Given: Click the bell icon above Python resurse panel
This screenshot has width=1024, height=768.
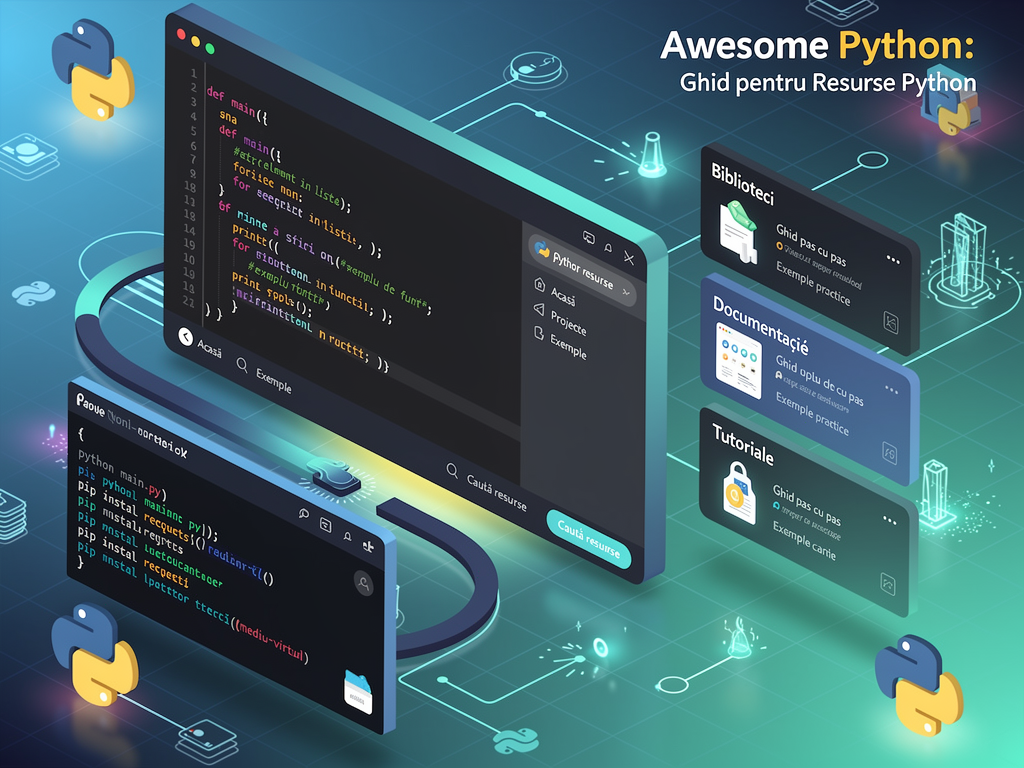Looking at the screenshot, I should pyautogui.click(x=608, y=248).
